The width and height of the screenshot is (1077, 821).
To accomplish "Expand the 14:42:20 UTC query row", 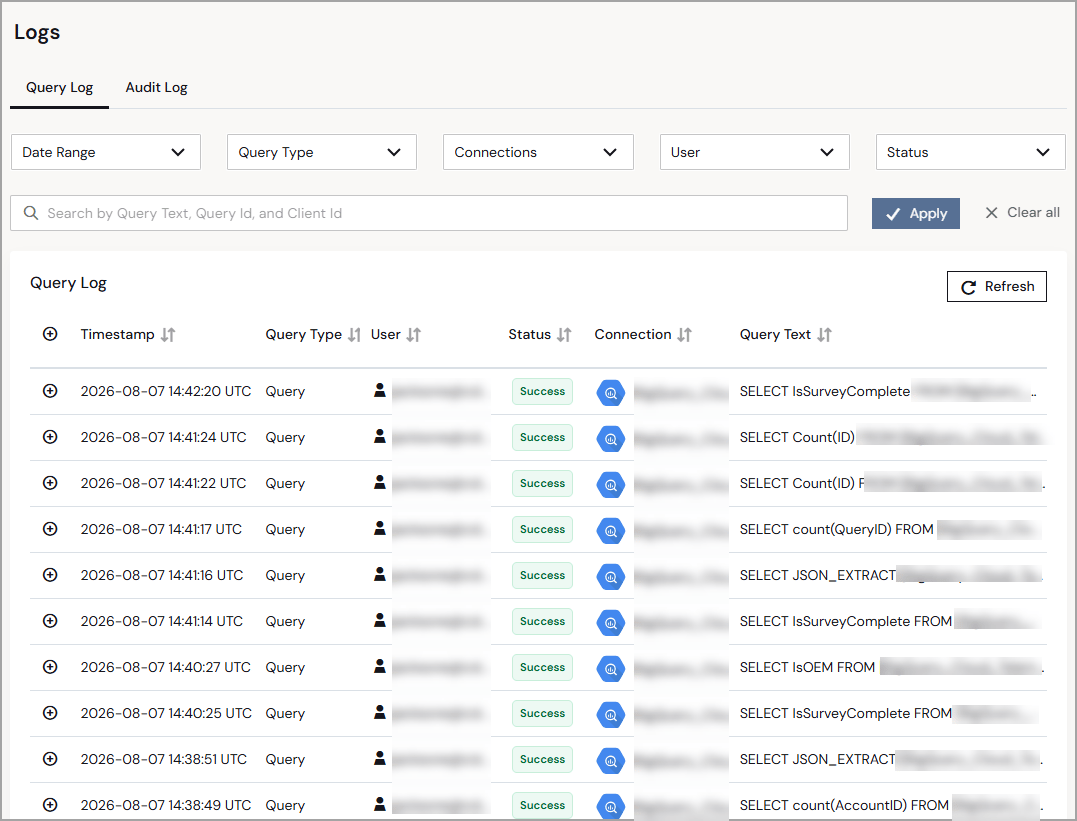I will pos(50,391).
